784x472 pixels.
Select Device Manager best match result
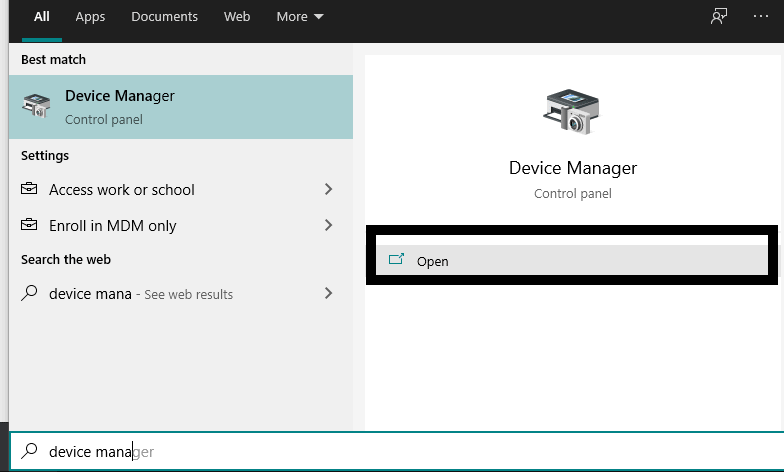tap(181, 107)
